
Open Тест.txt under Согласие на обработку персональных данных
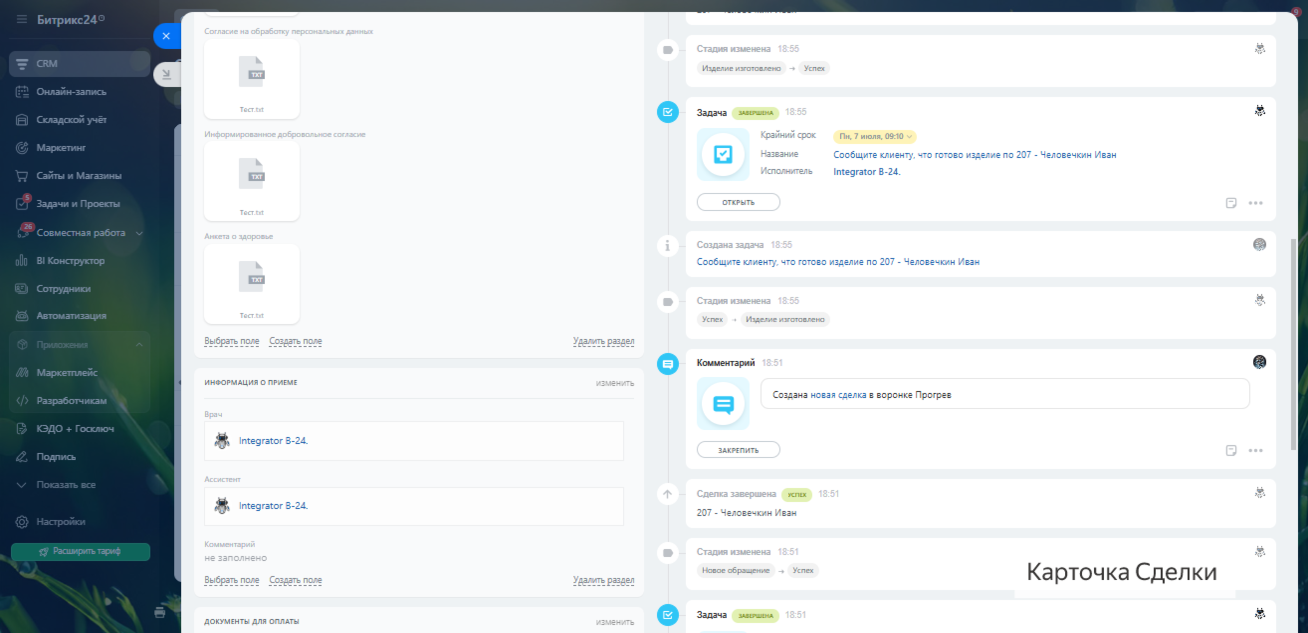point(252,79)
